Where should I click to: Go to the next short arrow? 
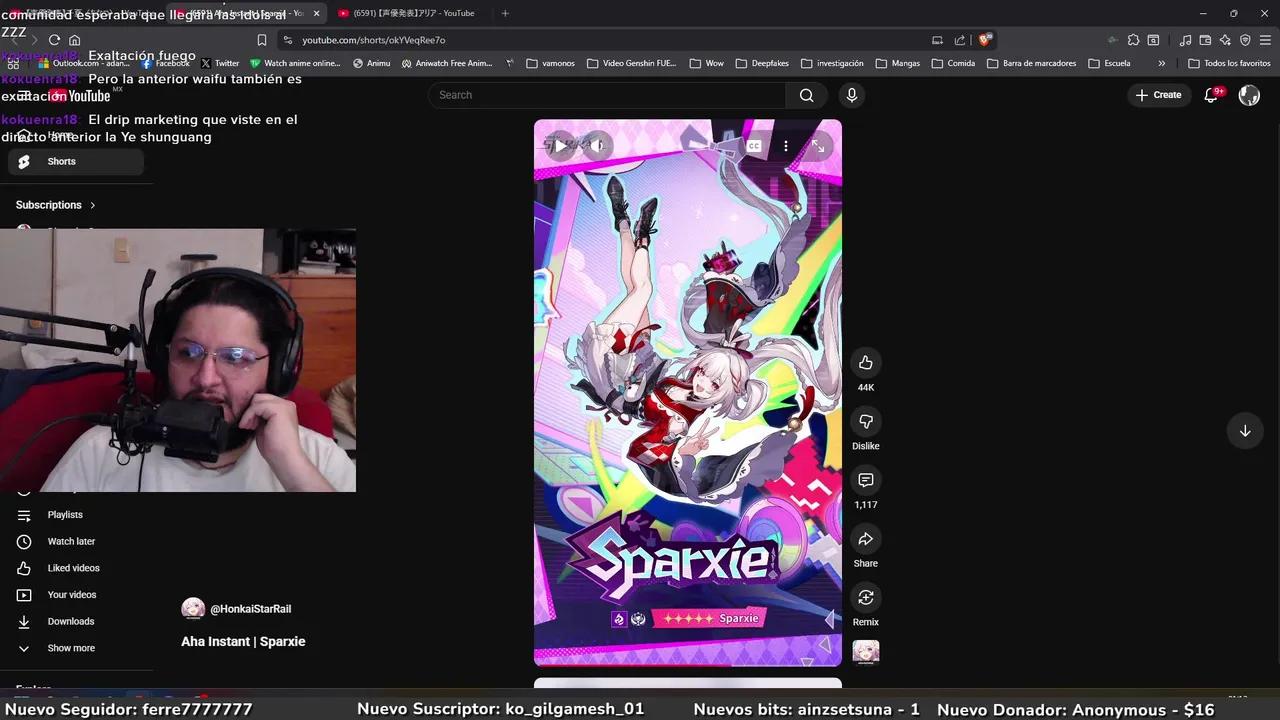[1245, 431]
